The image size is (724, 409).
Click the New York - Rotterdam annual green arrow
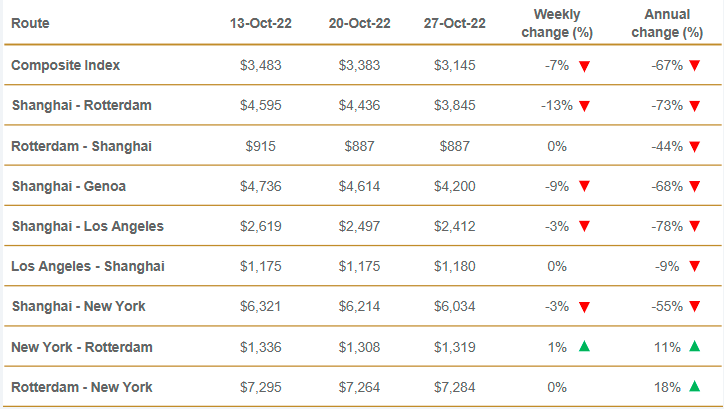click(x=694, y=346)
